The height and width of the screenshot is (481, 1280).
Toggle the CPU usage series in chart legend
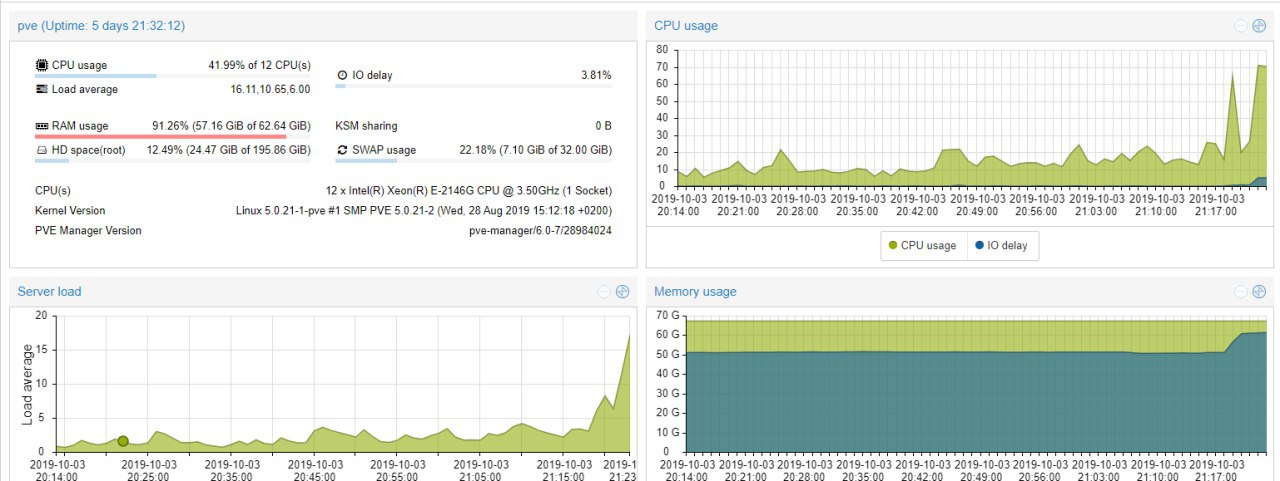point(923,245)
